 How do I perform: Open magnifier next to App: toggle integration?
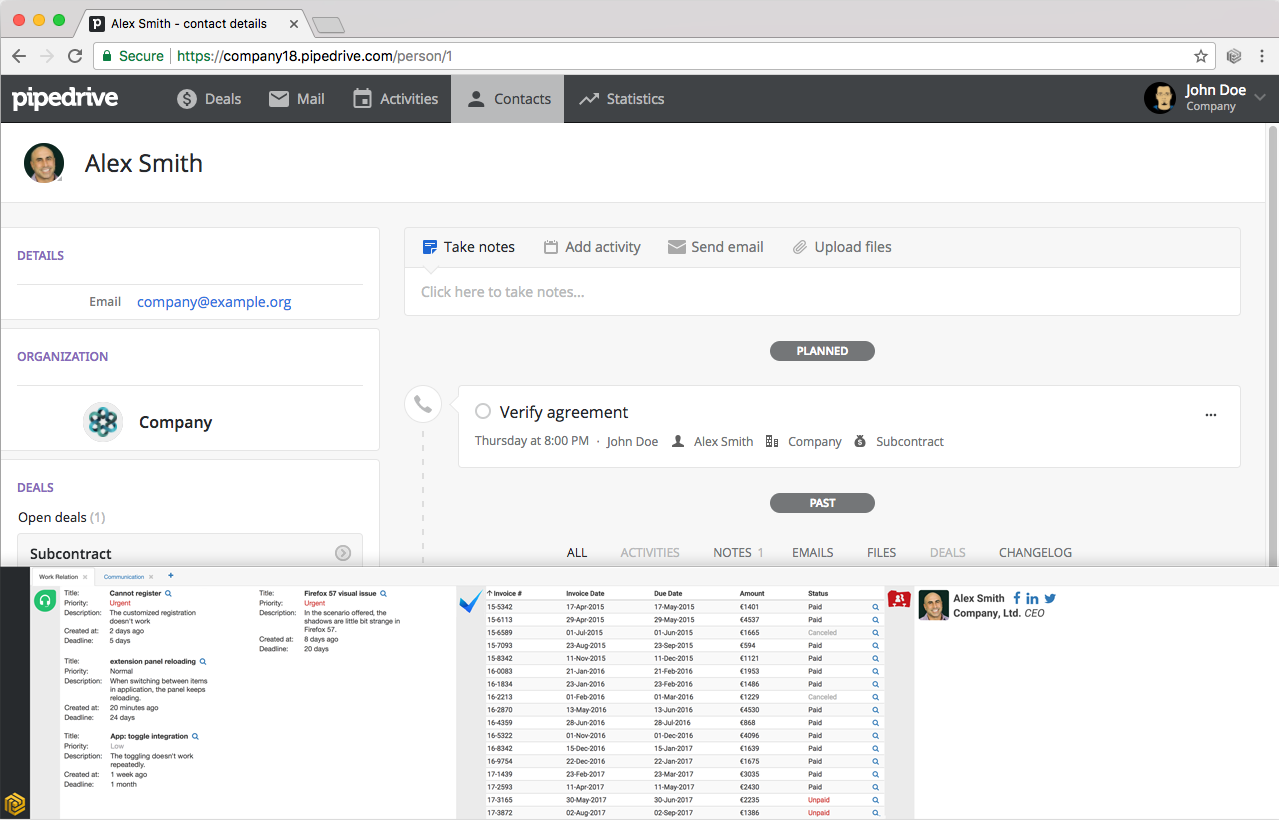click(x=195, y=736)
